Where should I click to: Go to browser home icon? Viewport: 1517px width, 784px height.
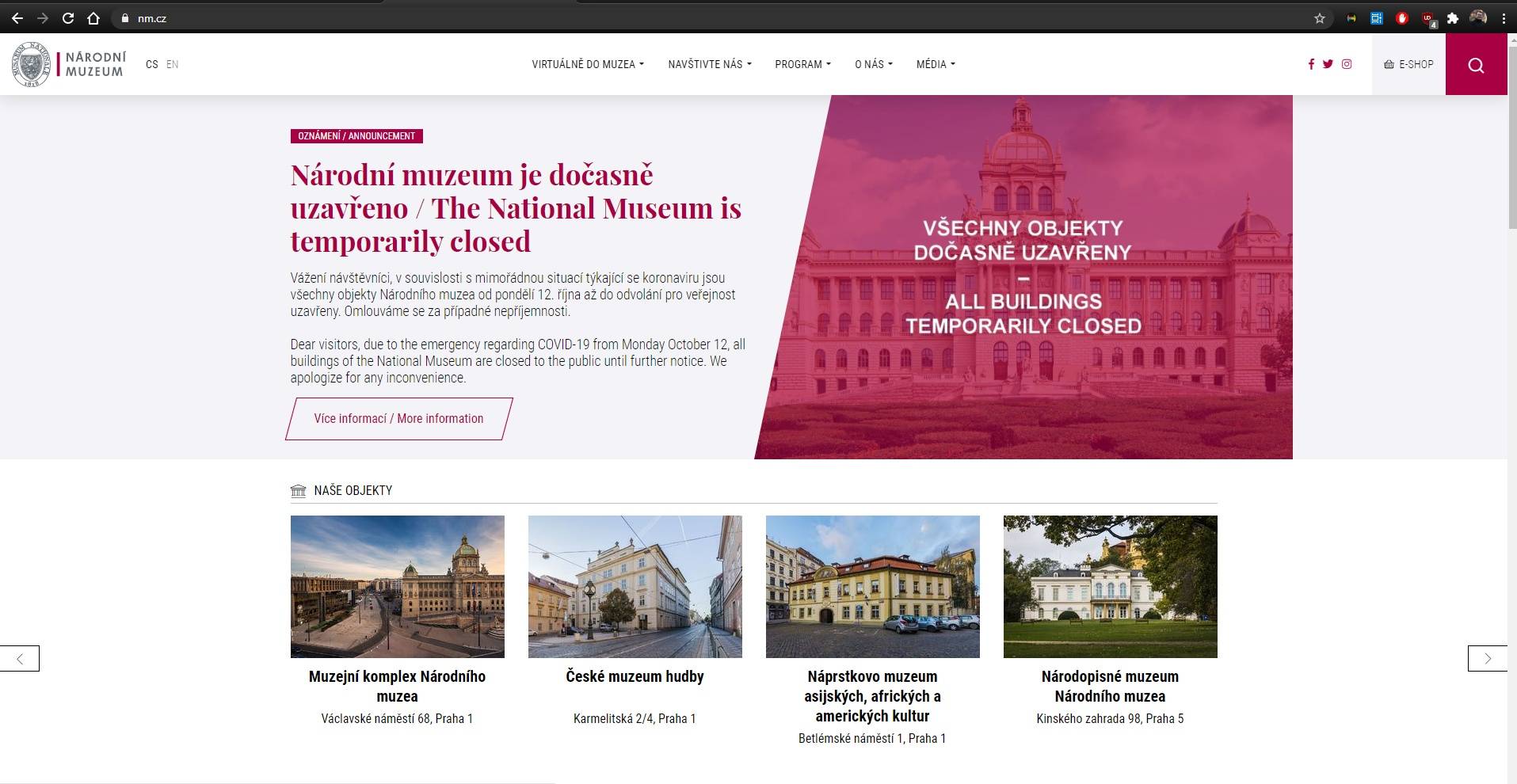click(93, 18)
